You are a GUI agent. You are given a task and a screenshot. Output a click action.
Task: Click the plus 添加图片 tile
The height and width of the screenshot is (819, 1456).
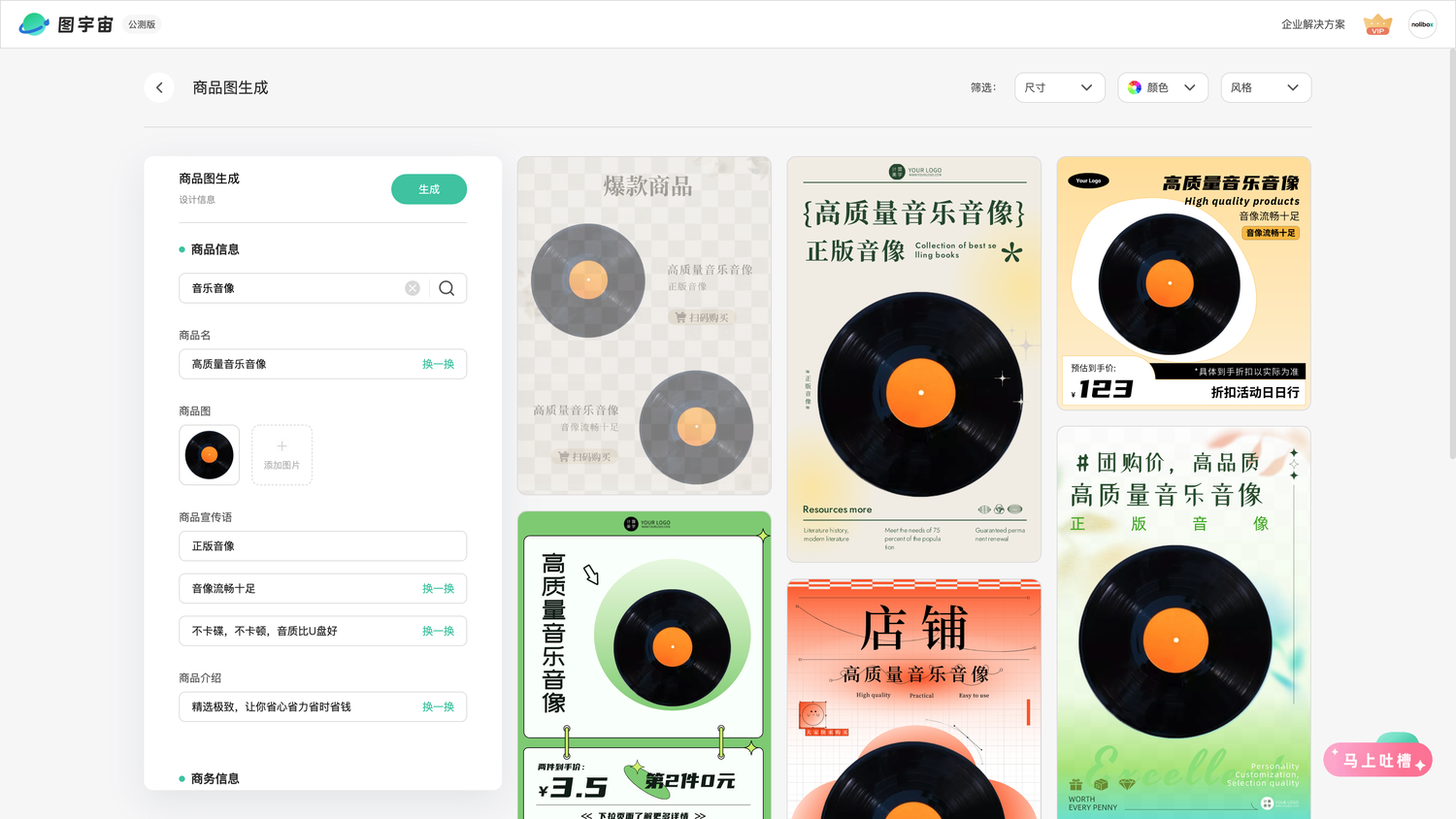coord(282,455)
